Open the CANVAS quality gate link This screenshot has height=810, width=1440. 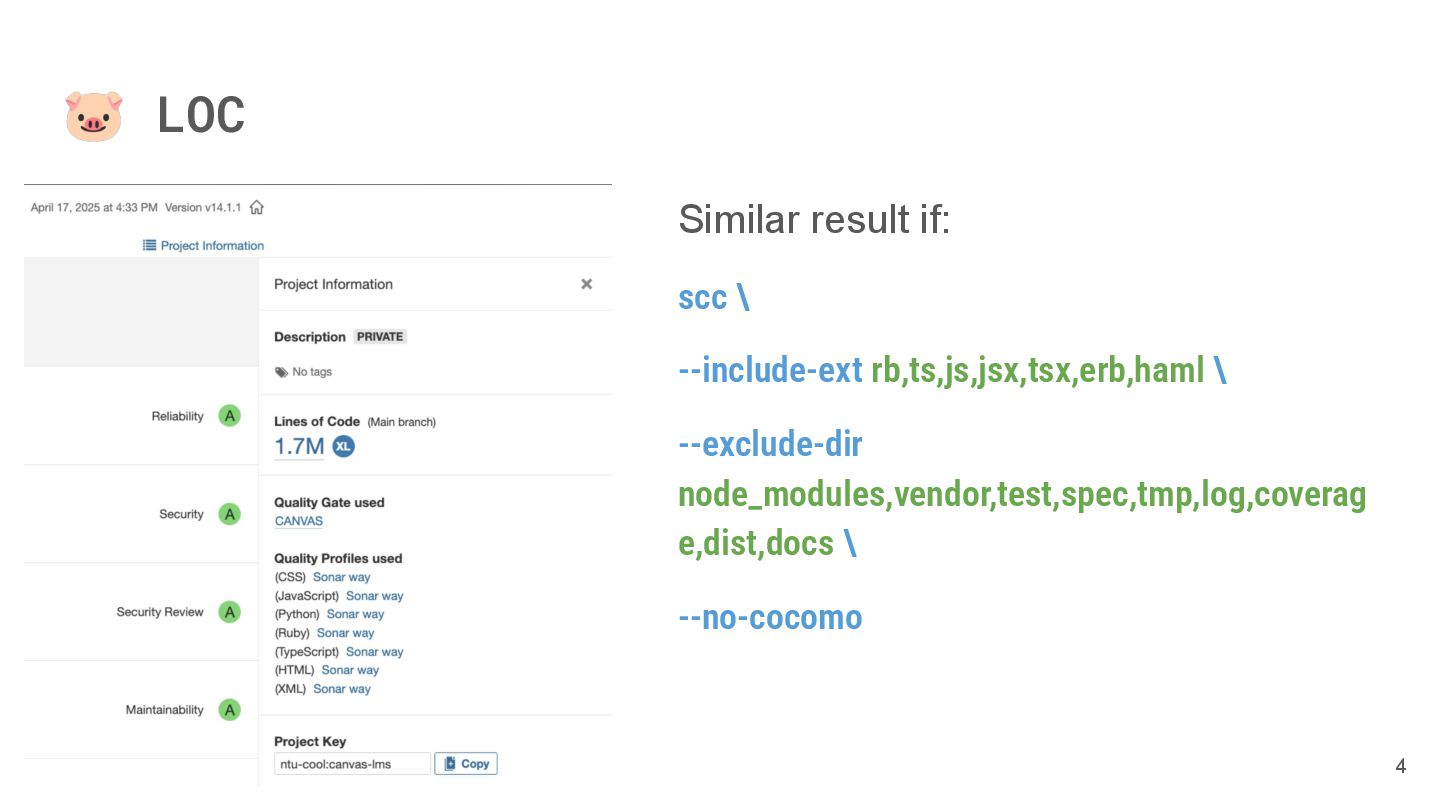pyautogui.click(x=299, y=521)
